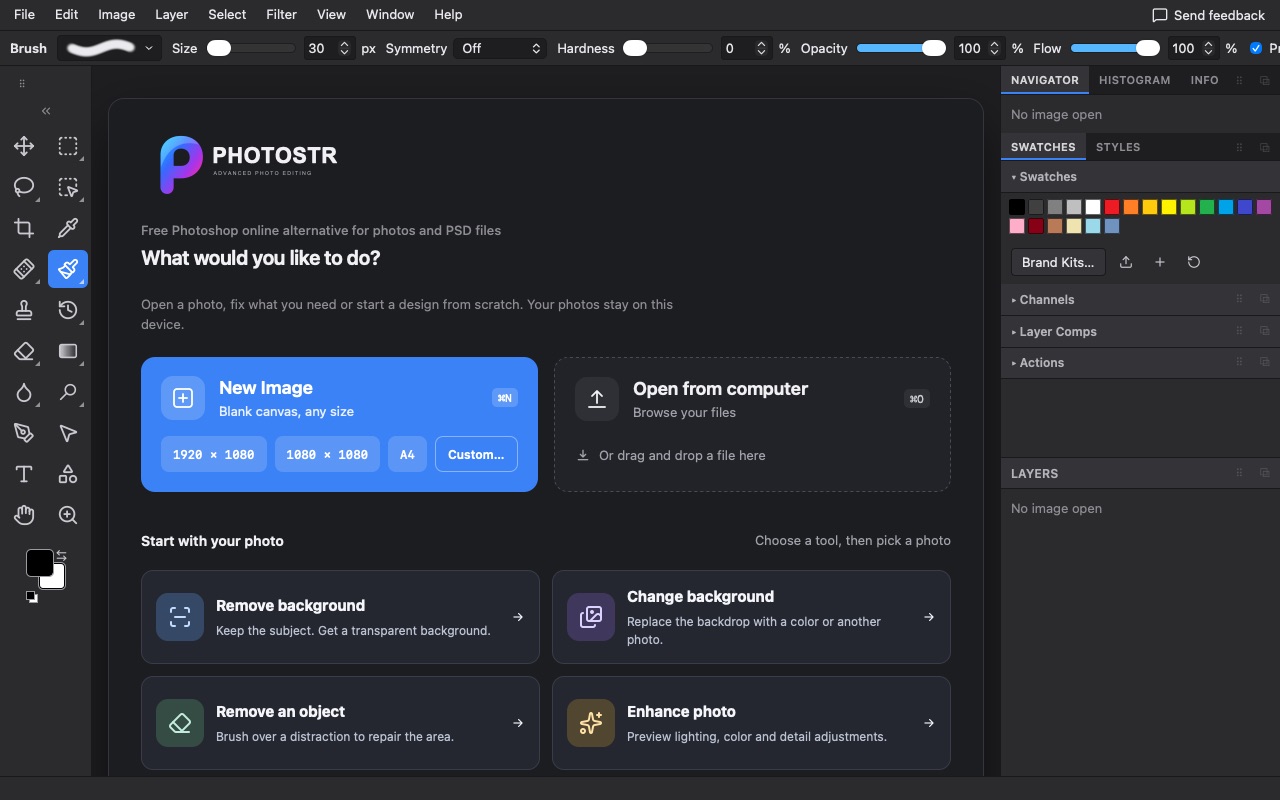Switch to the Styles tab
Image resolution: width=1280 pixels, height=800 pixels.
click(x=1118, y=147)
